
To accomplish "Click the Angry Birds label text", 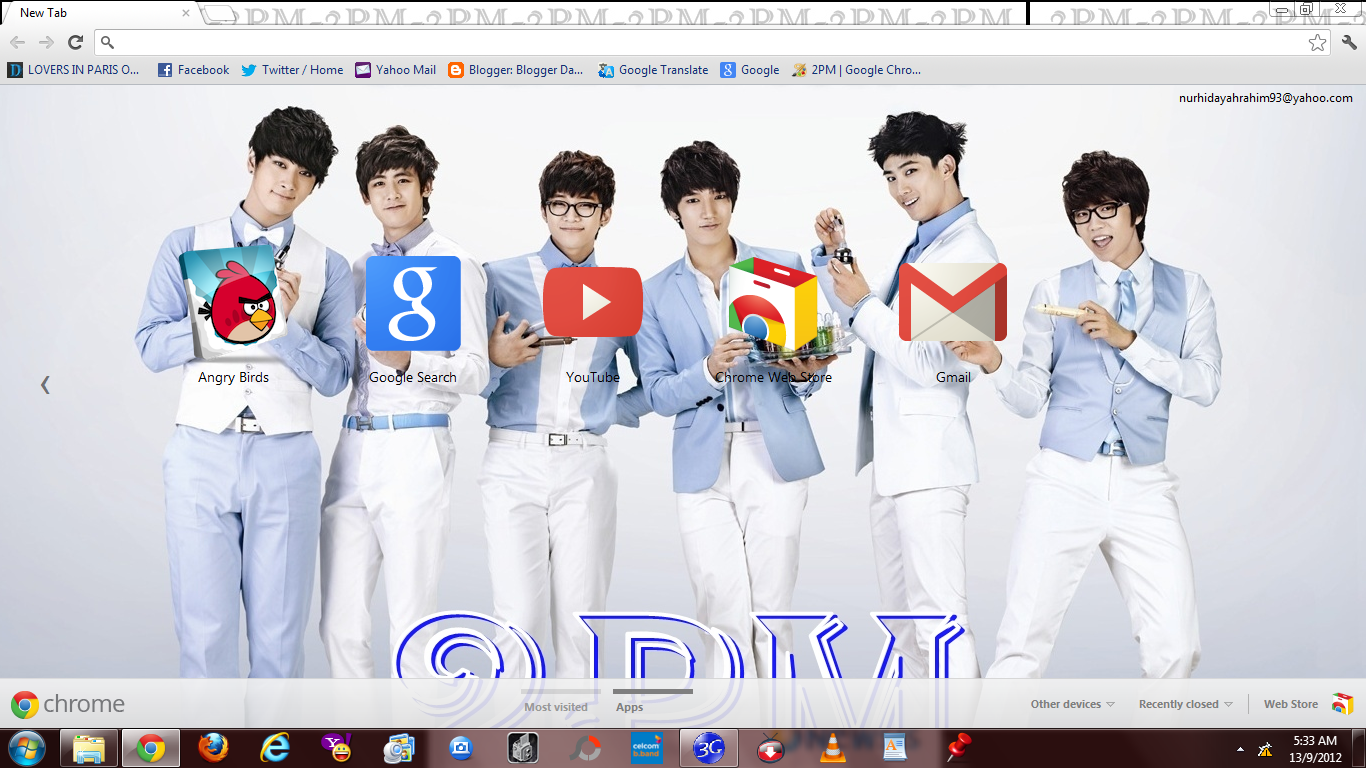I will [x=233, y=377].
